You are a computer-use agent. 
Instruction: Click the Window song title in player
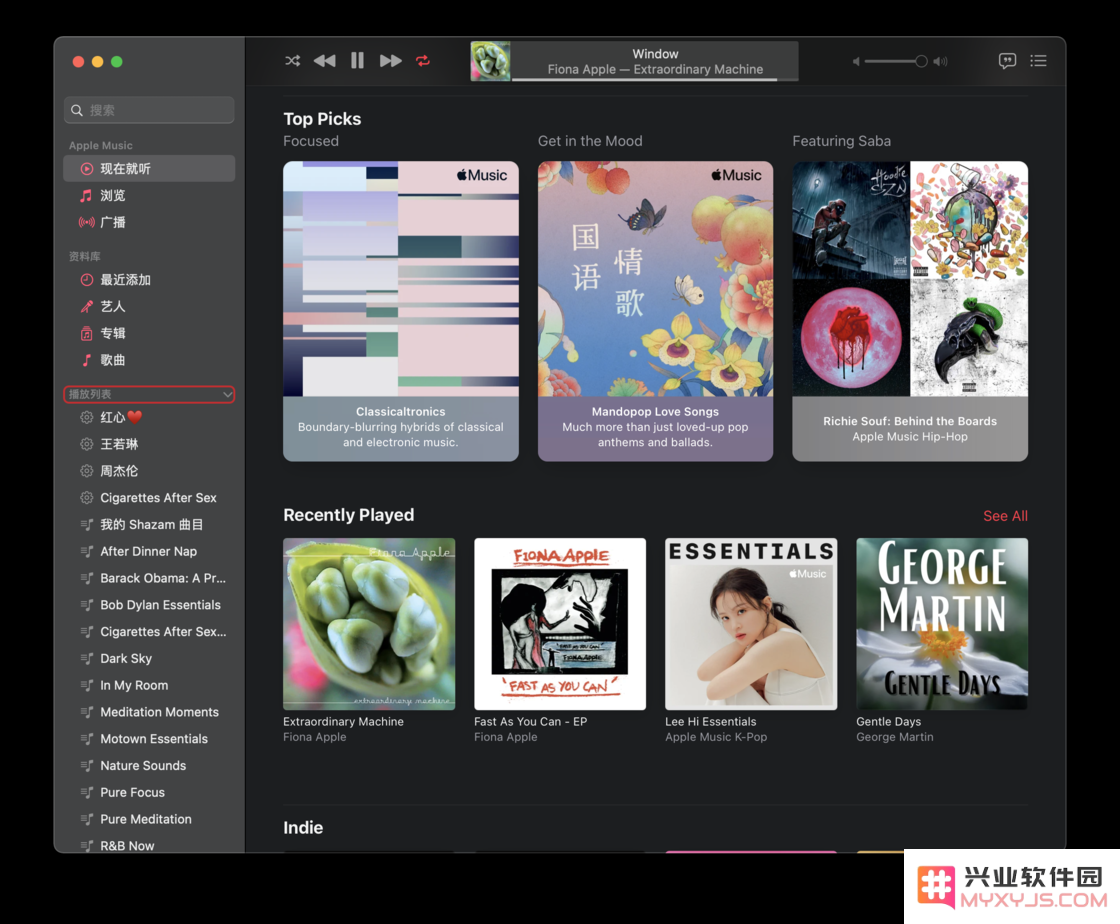click(655, 54)
